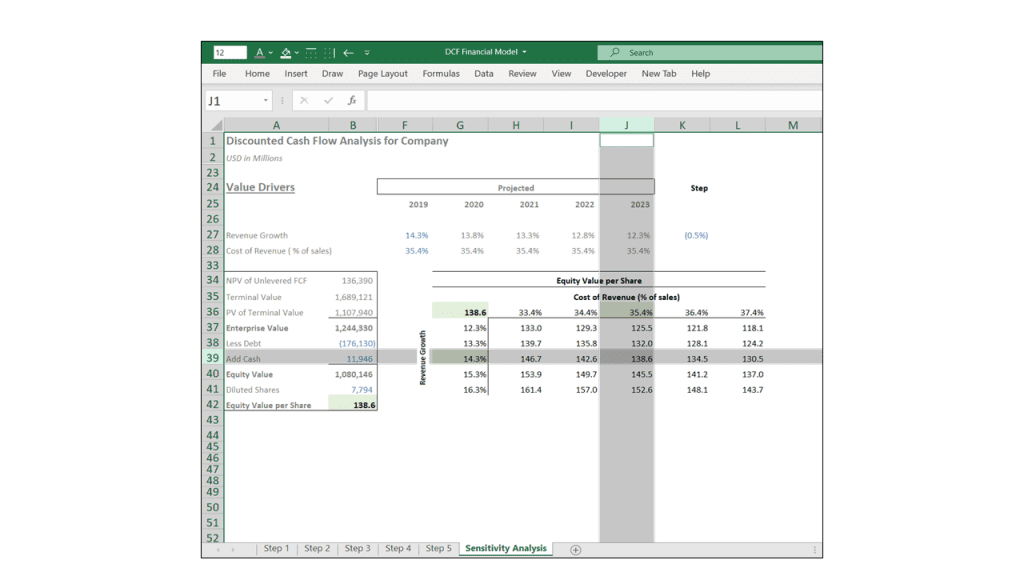Viewport: 1024px width, 576px height.
Task: Click the Enter checkmark icon beside formula bar
Action: coord(330,100)
